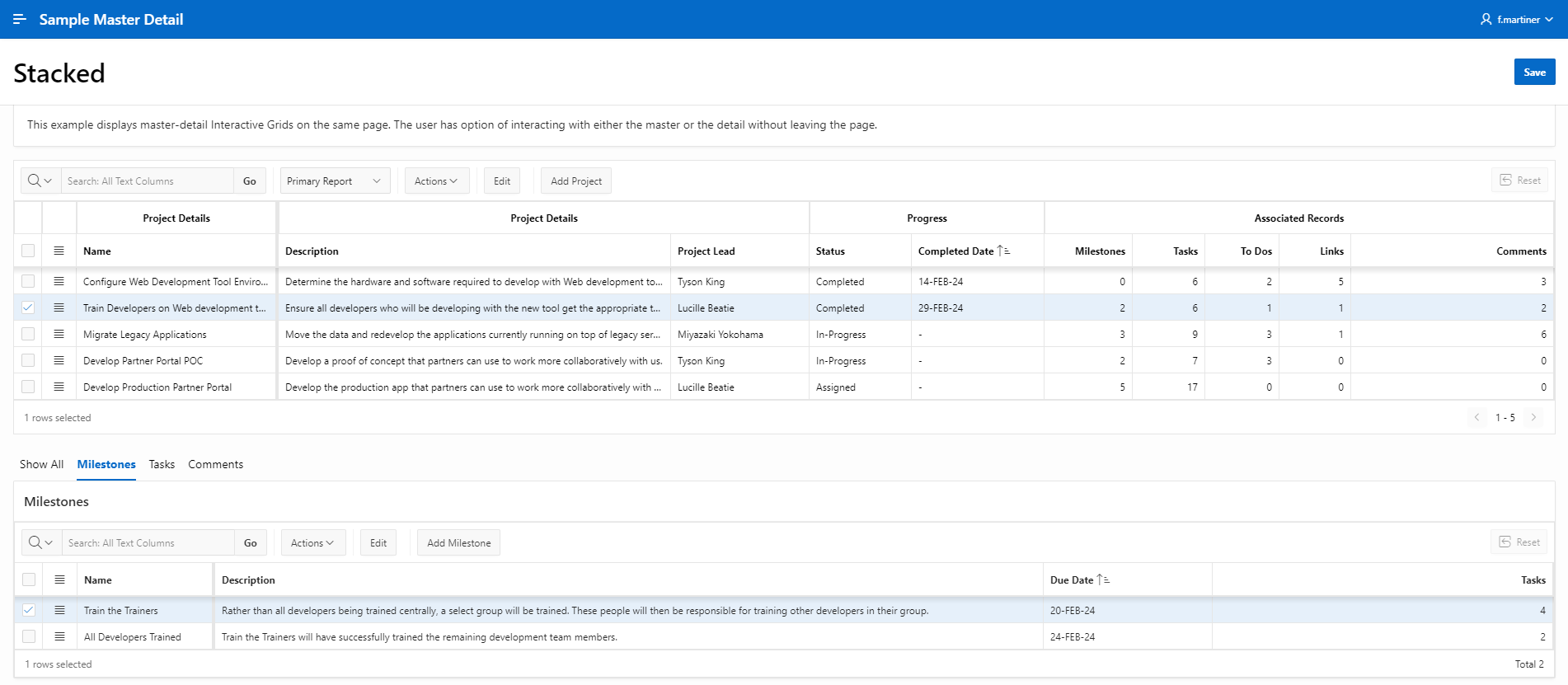Go to next page of projects
This screenshot has height=685, width=1568.
(1533, 417)
